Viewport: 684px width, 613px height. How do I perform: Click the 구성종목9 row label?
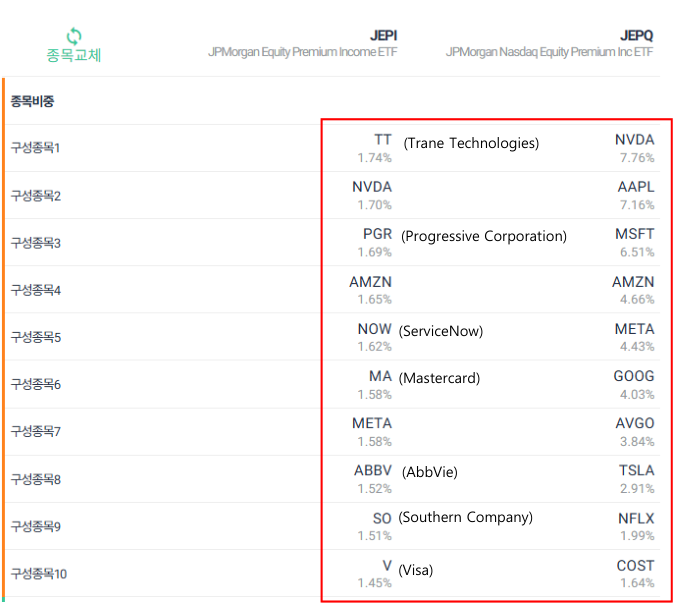36,526
